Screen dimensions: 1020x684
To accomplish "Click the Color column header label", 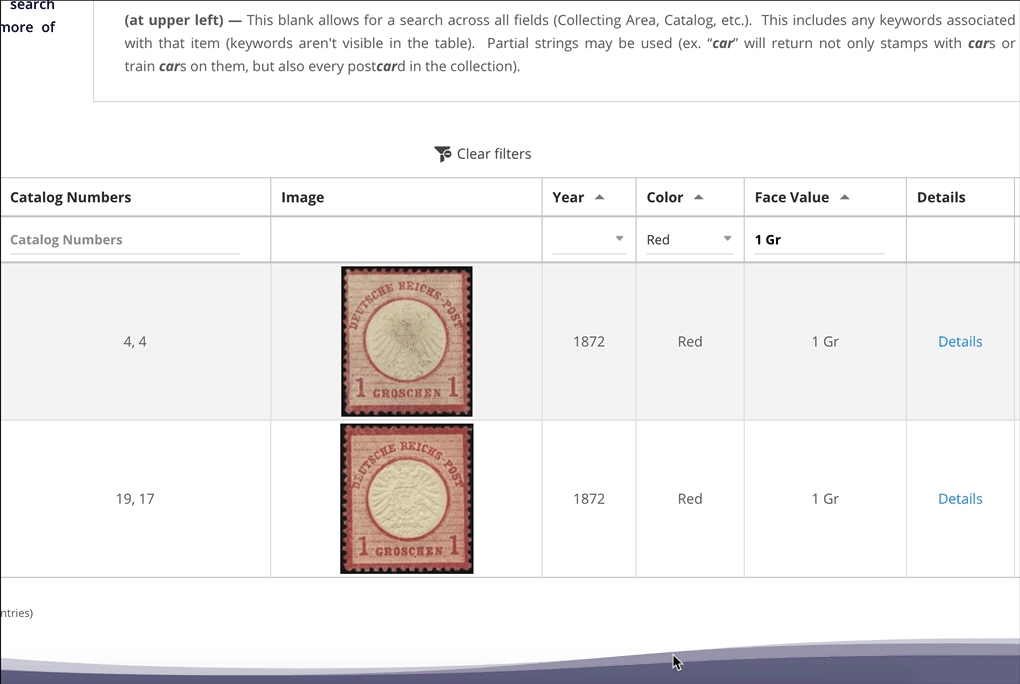I will pos(665,197).
